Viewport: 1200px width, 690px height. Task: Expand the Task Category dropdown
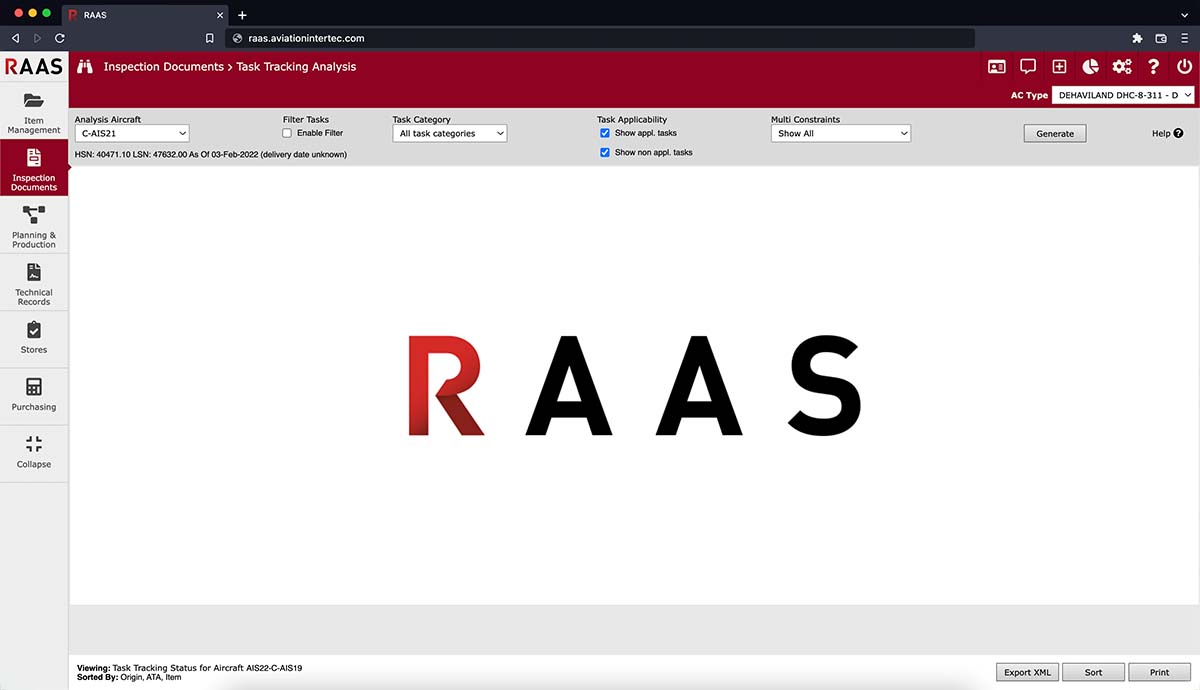pos(450,133)
